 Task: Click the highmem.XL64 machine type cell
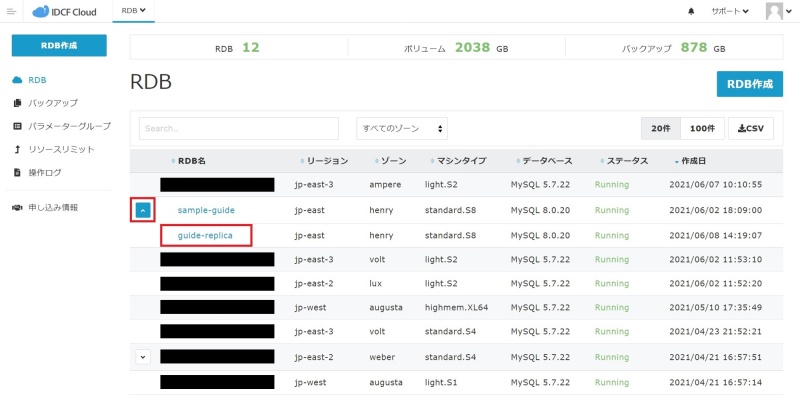tap(457, 308)
